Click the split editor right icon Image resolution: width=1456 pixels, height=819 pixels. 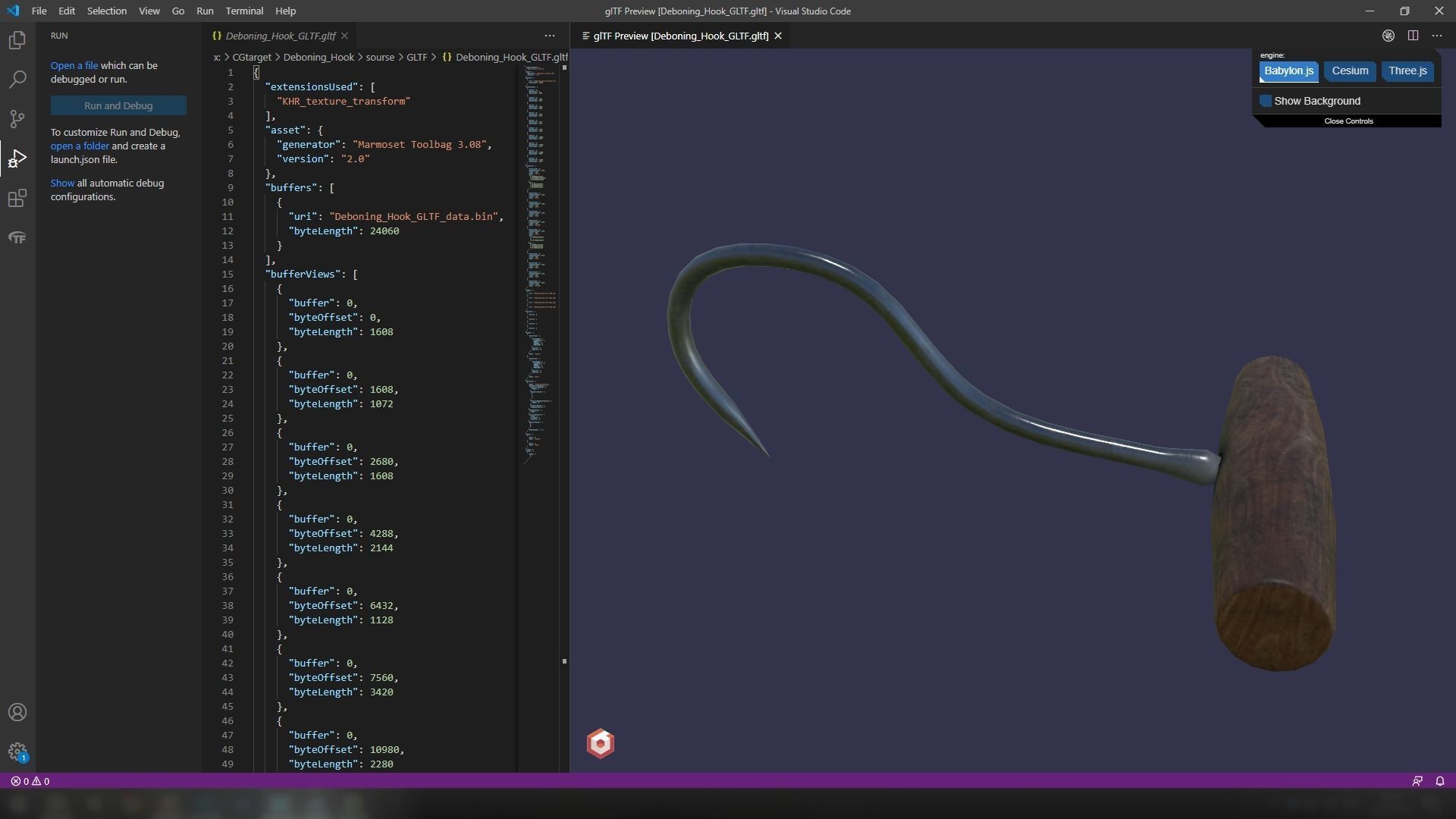[1413, 36]
